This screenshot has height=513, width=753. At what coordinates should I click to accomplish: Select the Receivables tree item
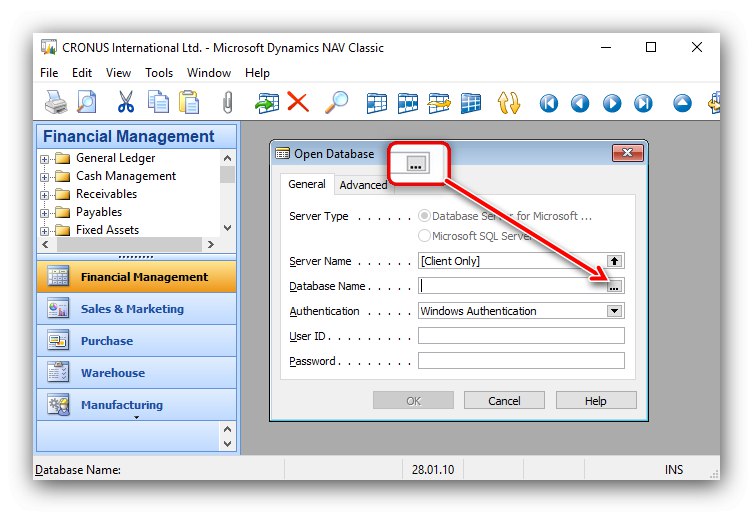[107, 194]
